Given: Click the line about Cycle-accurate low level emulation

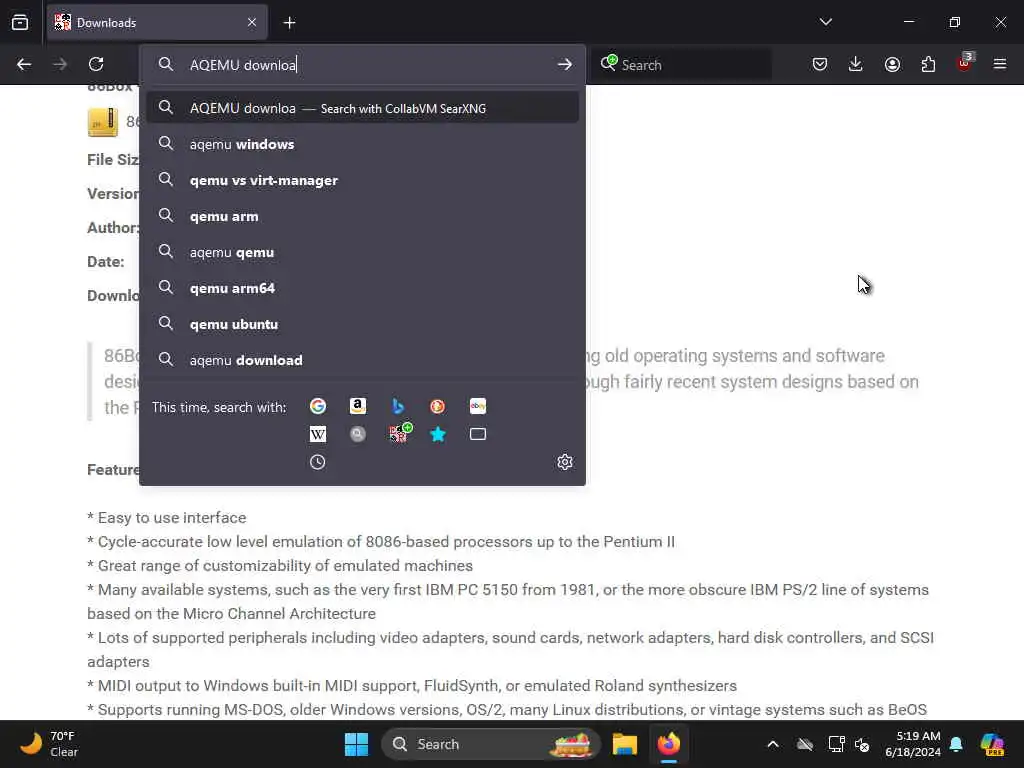Looking at the screenshot, I should coord(381,542).
